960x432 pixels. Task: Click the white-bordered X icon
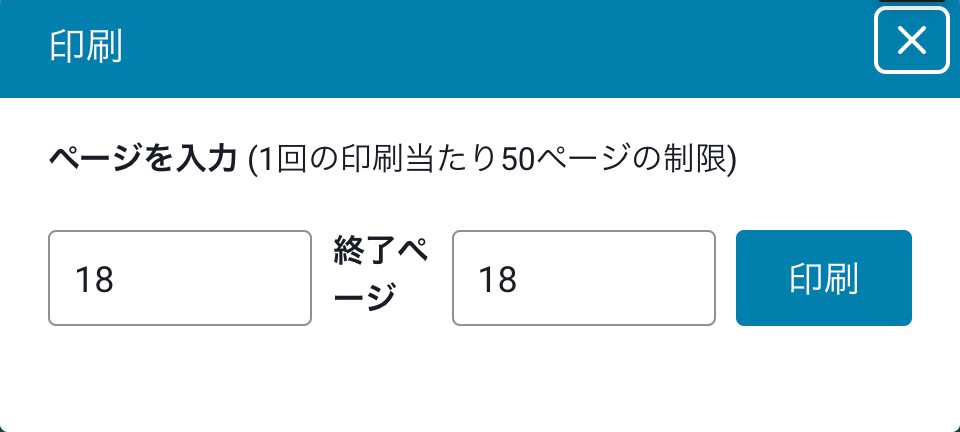click(x=911, y=41)
